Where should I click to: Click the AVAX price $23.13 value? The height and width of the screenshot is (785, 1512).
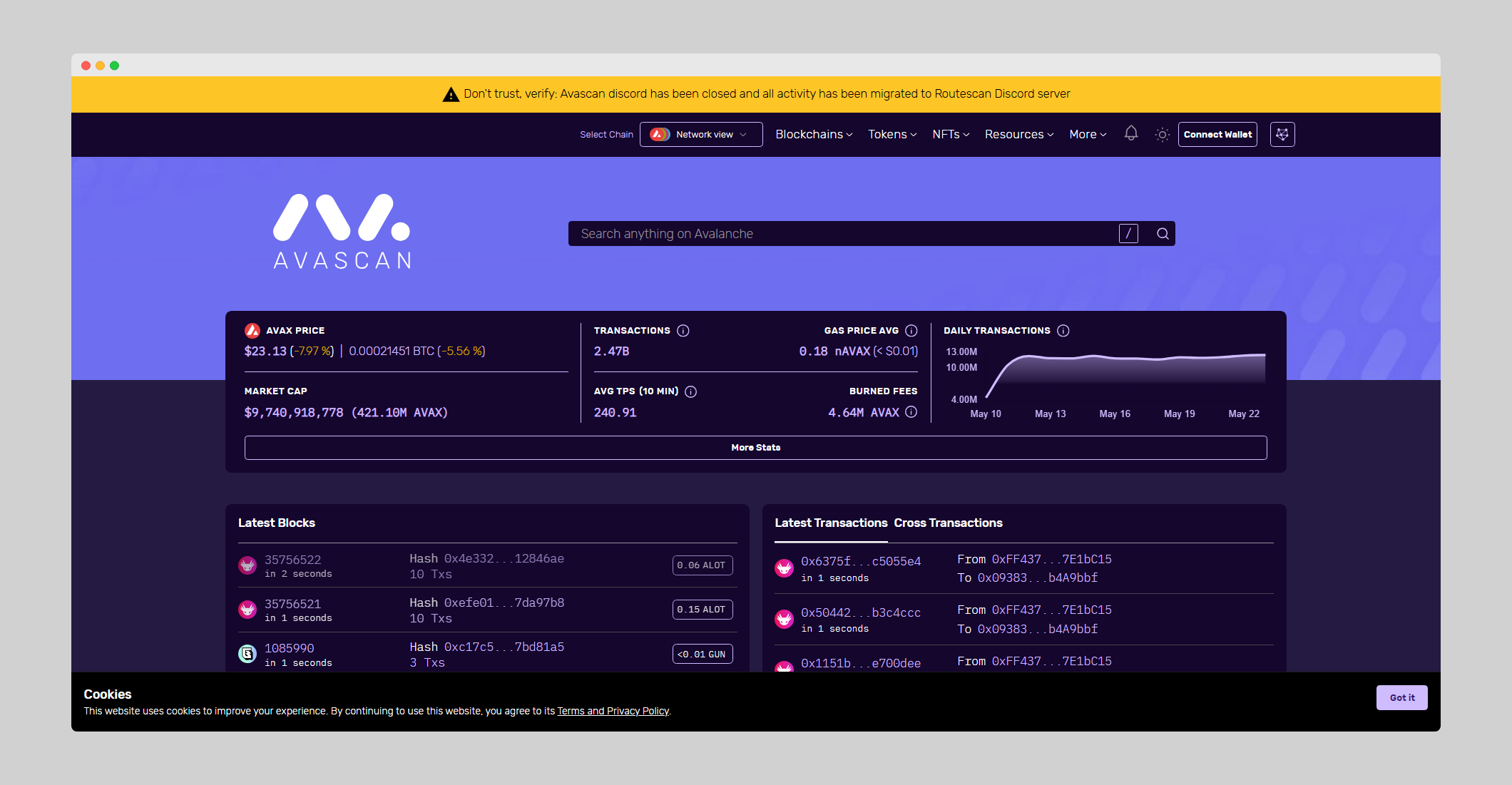pyautogui.click(x=265, y=351)
